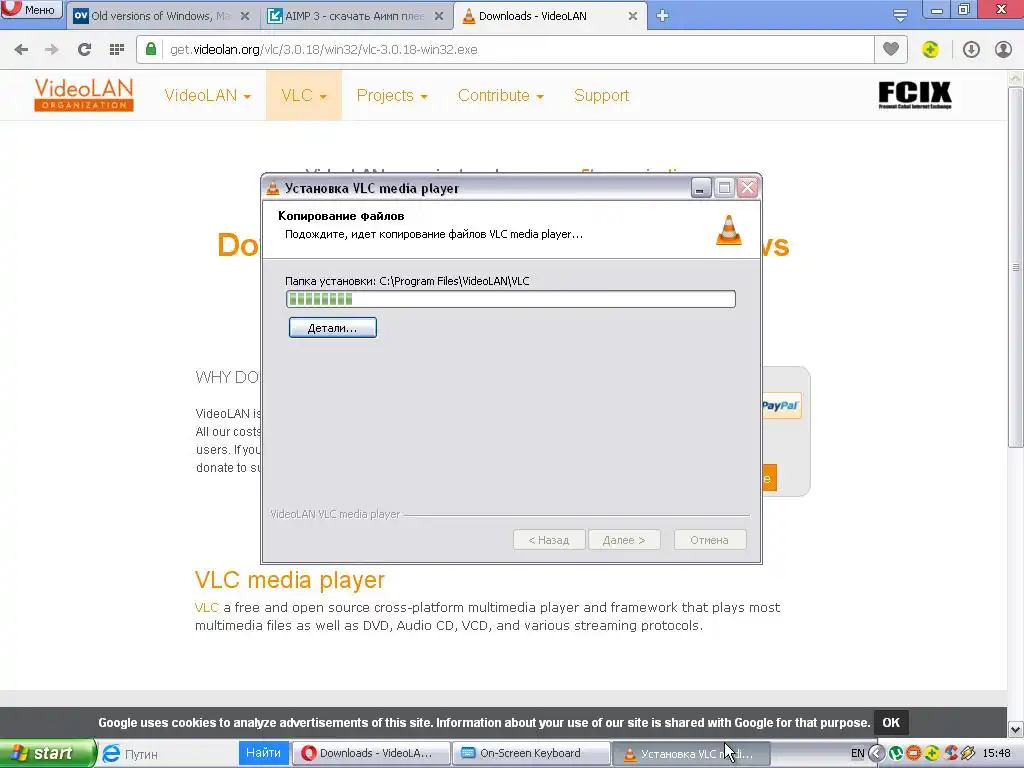The image size is (1024, 768).
Task: Click the page vertical scrollbar thumb
Action: 1016,267
